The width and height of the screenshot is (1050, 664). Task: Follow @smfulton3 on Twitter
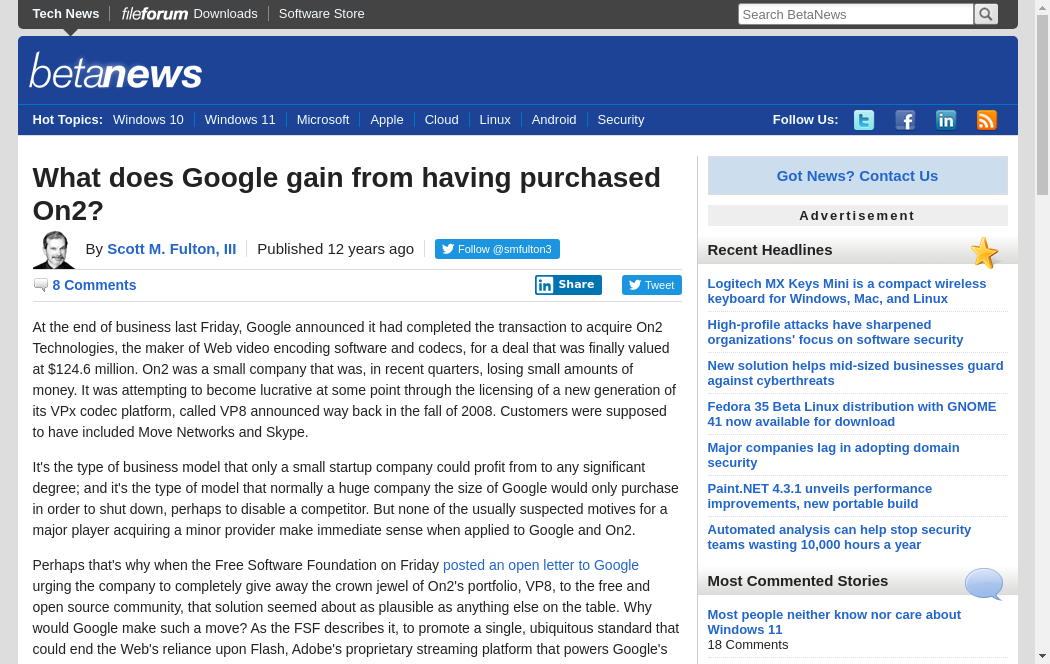pos(497,249)
